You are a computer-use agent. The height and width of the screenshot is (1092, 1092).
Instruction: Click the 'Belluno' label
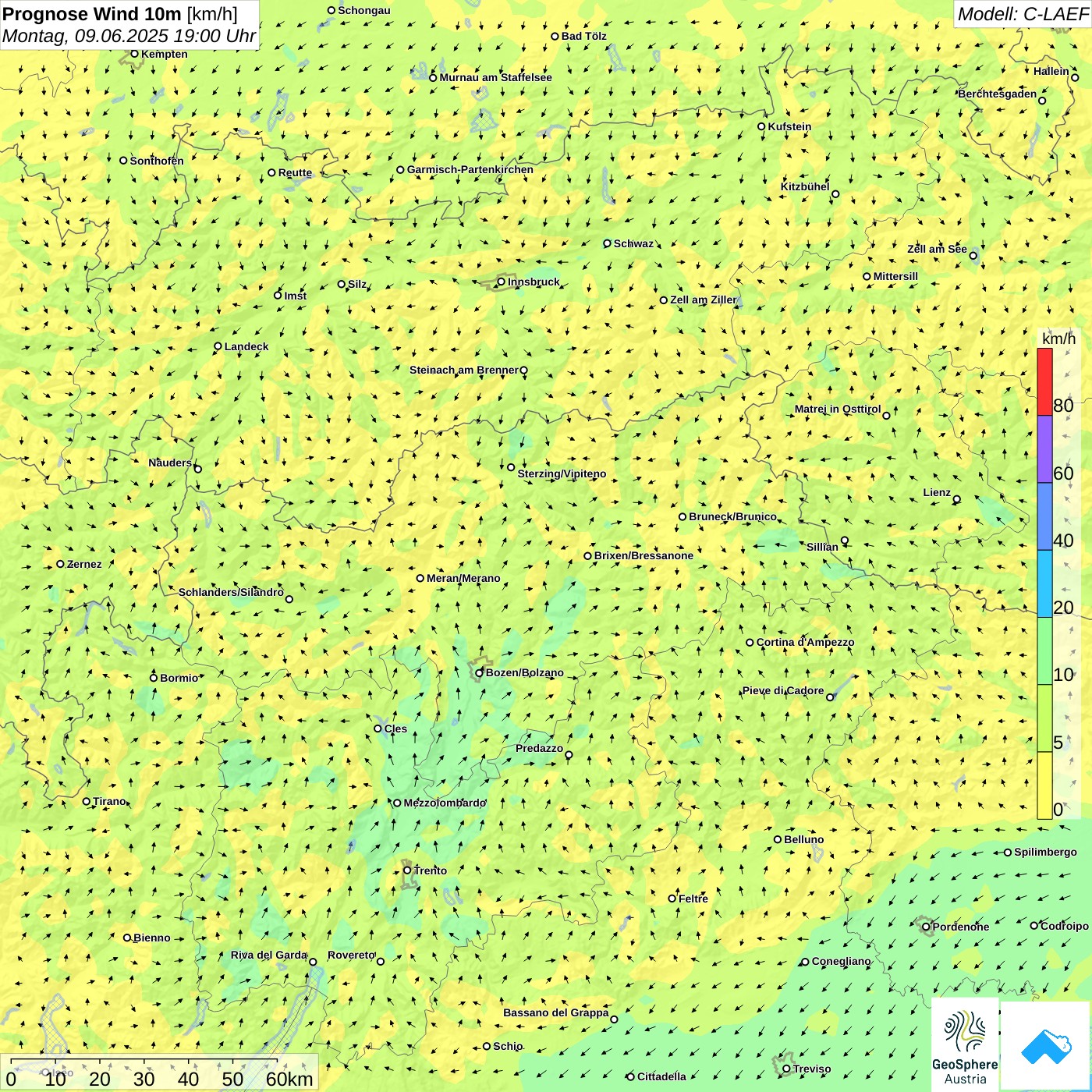(x=803, y=839)
